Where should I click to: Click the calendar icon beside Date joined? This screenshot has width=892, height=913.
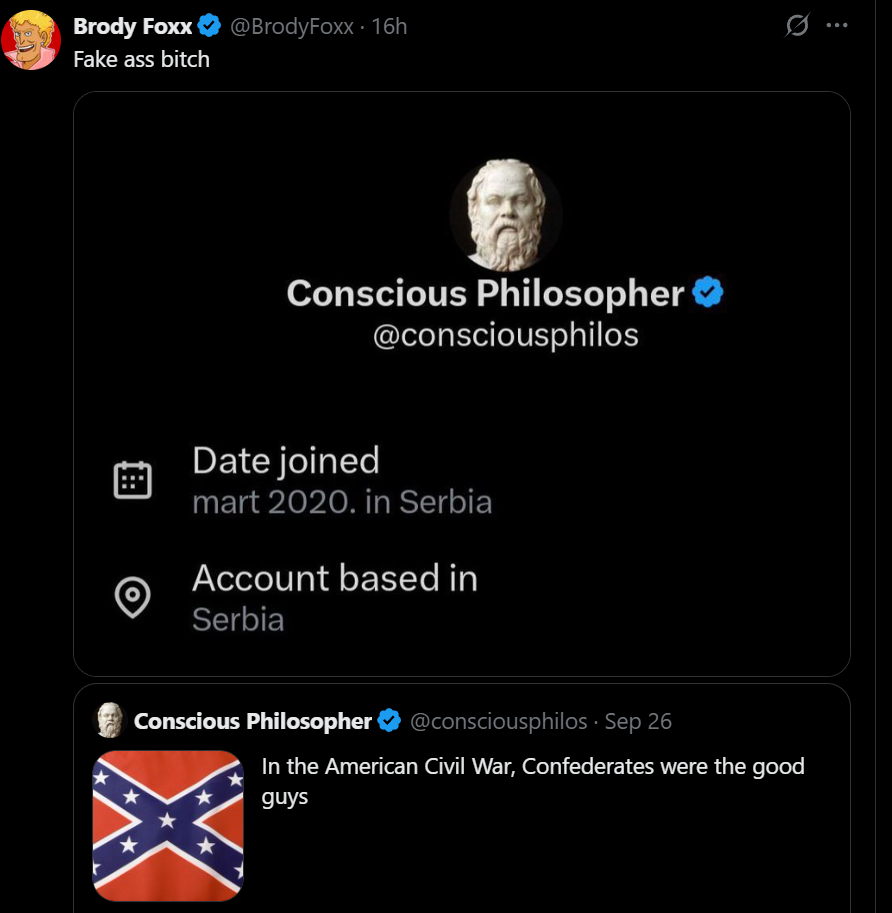point(132,480)
